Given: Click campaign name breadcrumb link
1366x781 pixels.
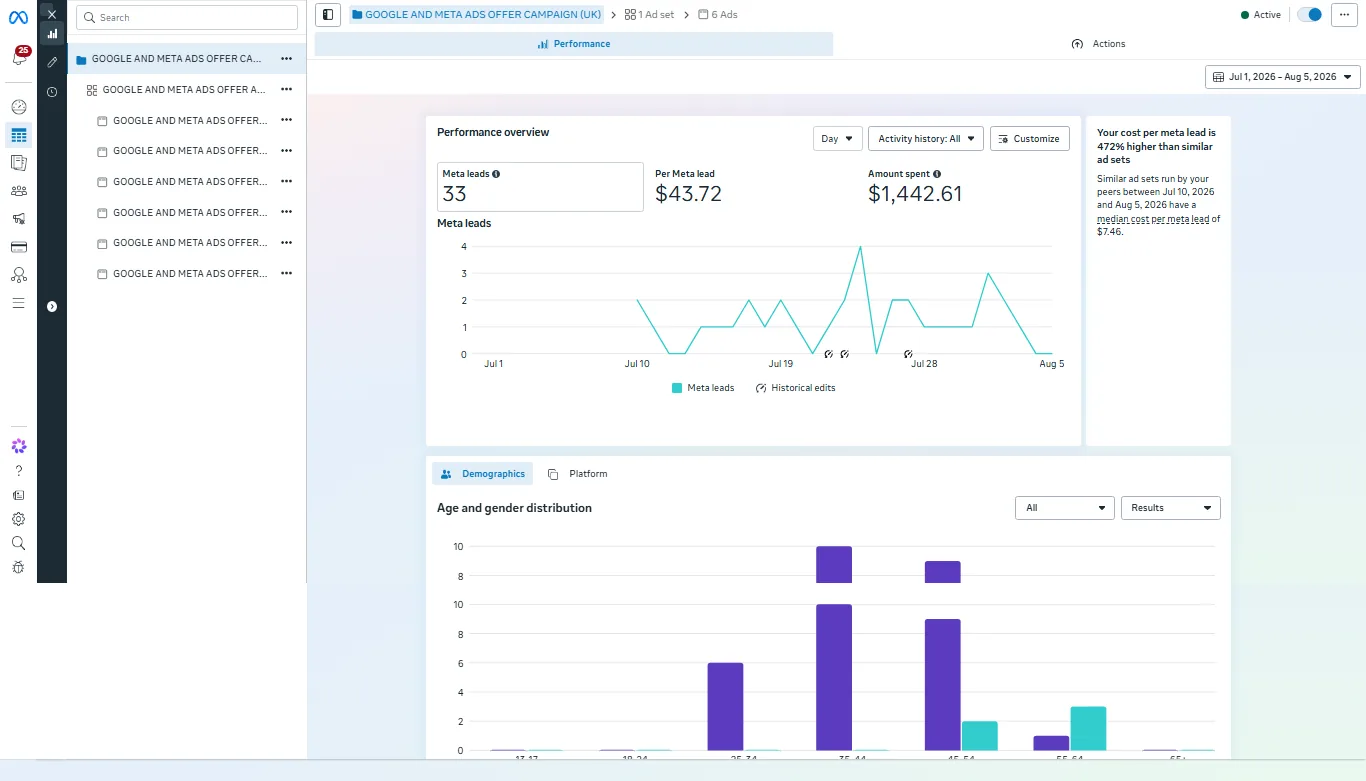Looking at the screenshot, I should 476,15.
